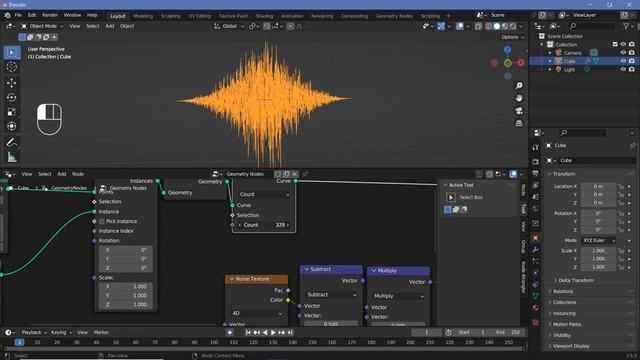Viewport: 640px width, 360px height.
Task: Switch to solid viewport shading
Action: [497, 26]
